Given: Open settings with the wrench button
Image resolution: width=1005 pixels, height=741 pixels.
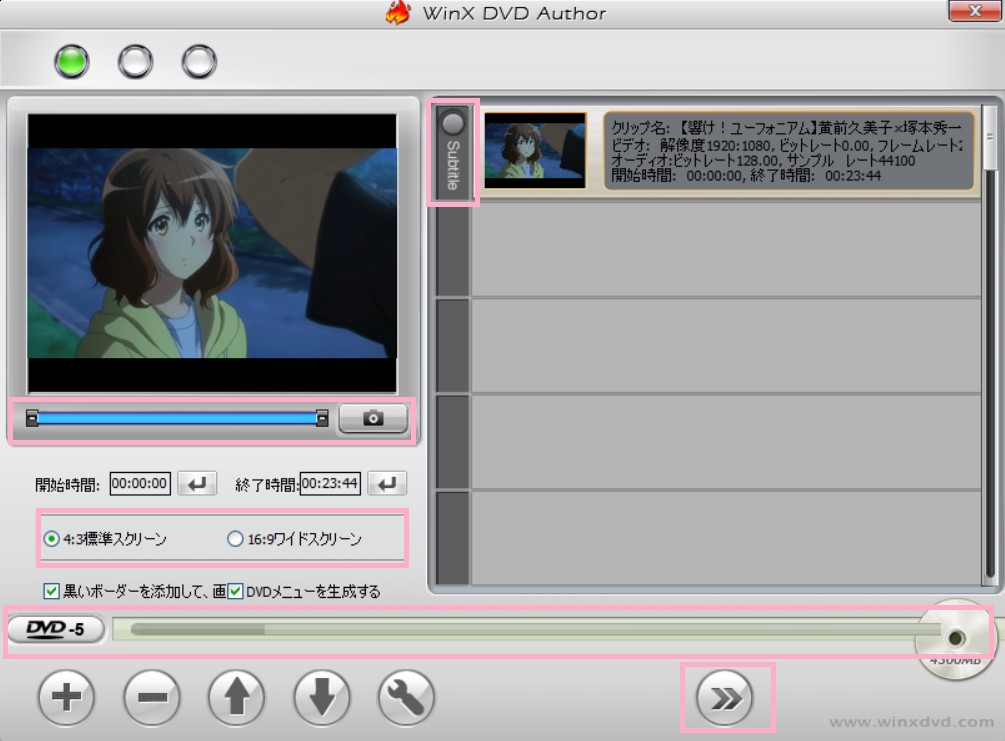Looking at the screenshot, I should [406, 697].
